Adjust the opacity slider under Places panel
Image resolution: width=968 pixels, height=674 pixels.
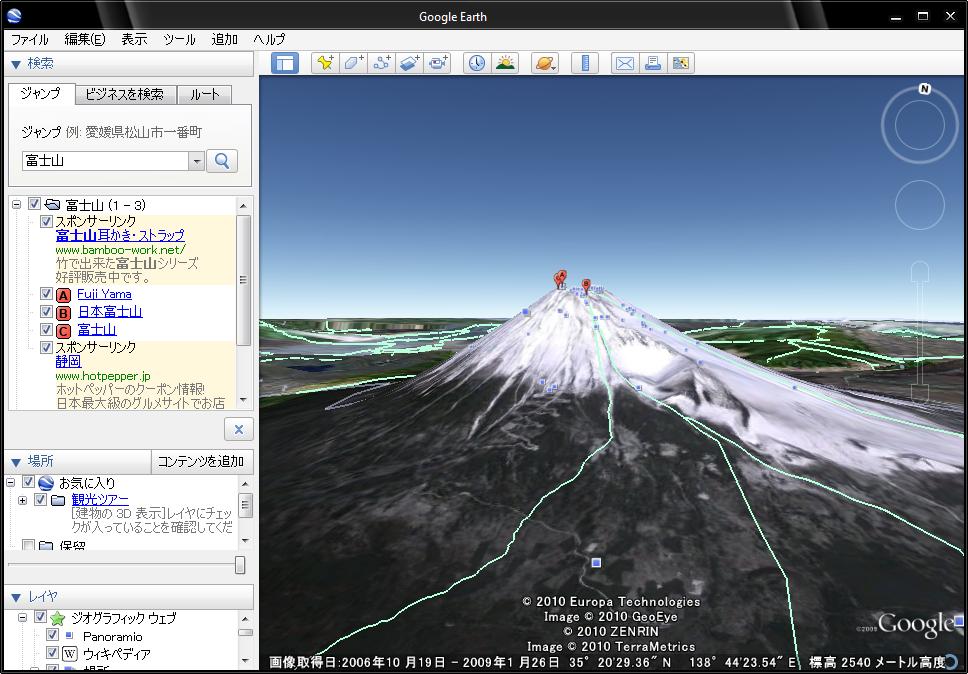click(x=240, y=564)
